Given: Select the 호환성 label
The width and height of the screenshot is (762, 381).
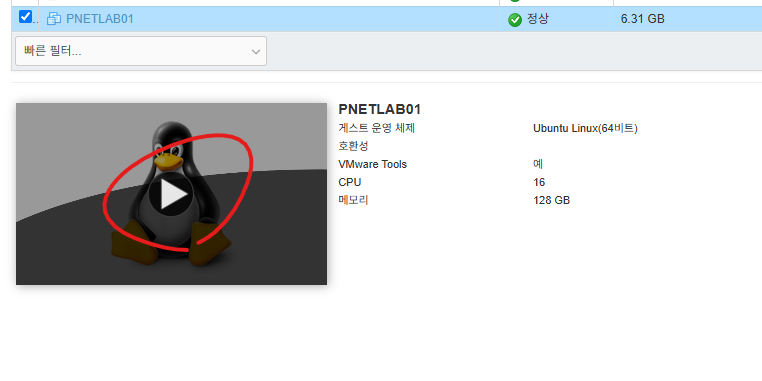Looking at the screenshot, I should coord(353,146).
